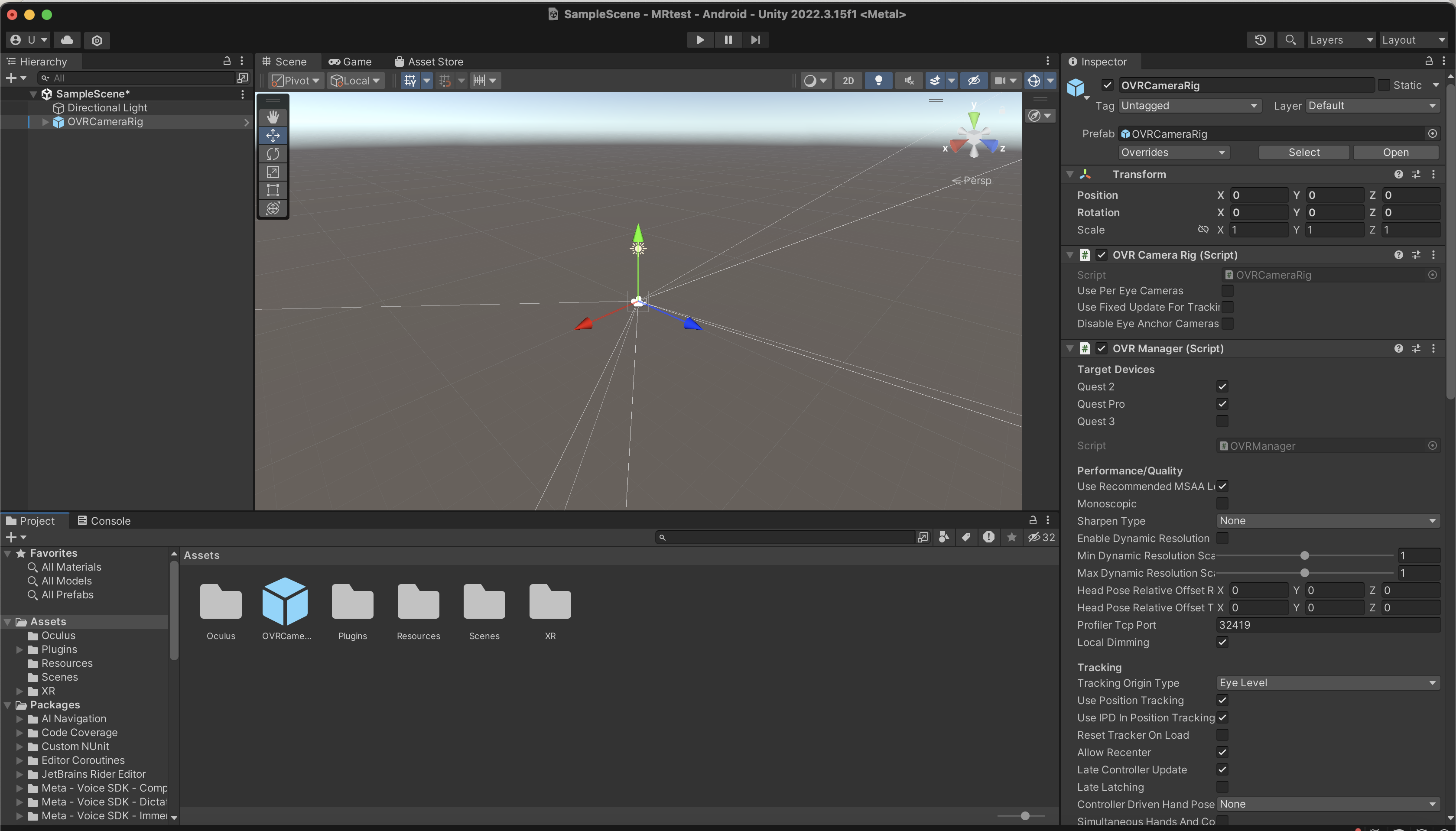Select the Rotate tool
Viewport: 1456px width, 831px height.
click(x=273, y=153)
